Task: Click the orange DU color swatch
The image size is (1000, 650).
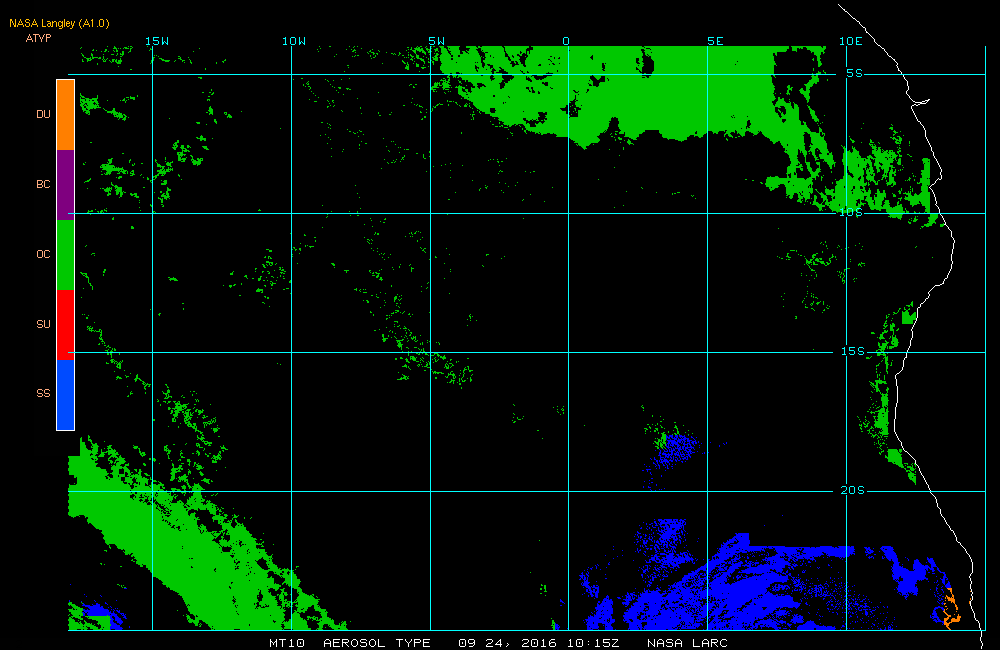Action: 66,115
